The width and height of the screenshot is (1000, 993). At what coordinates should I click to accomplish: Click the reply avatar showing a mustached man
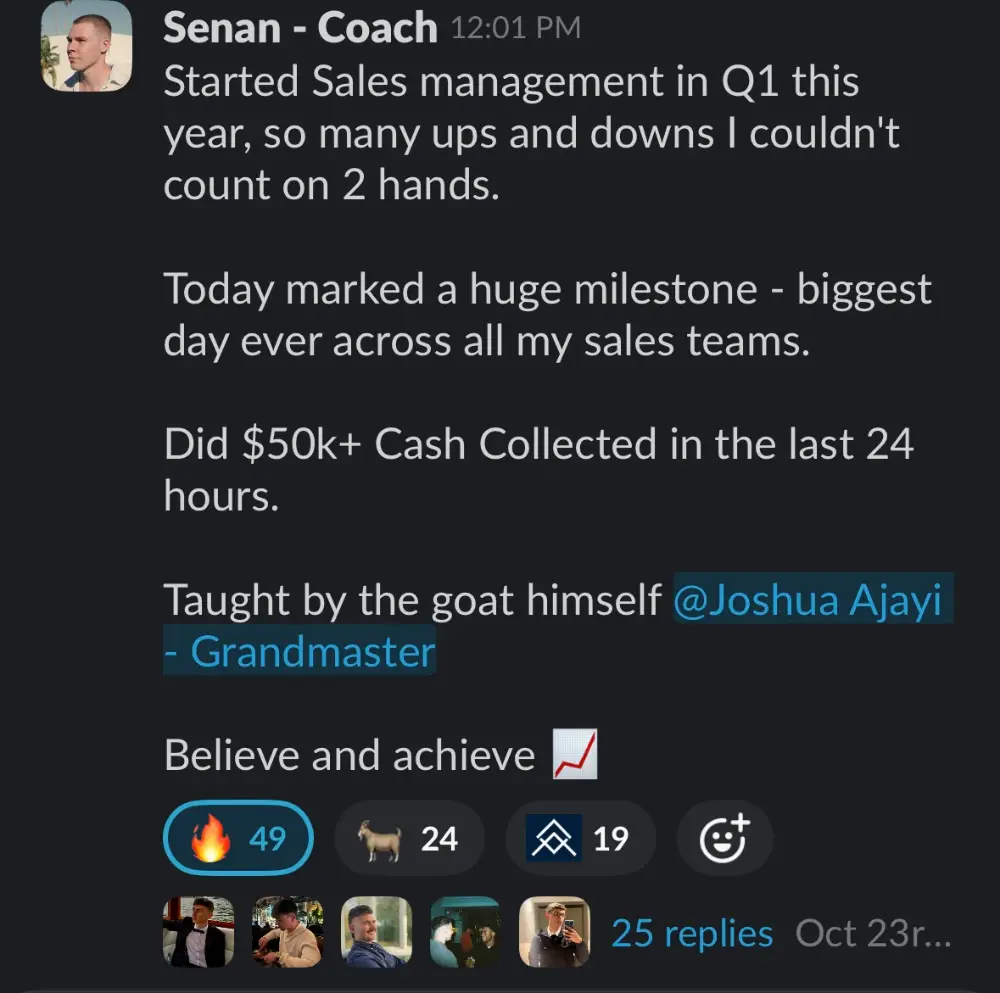pyautogui.click(x=376, y=932)
